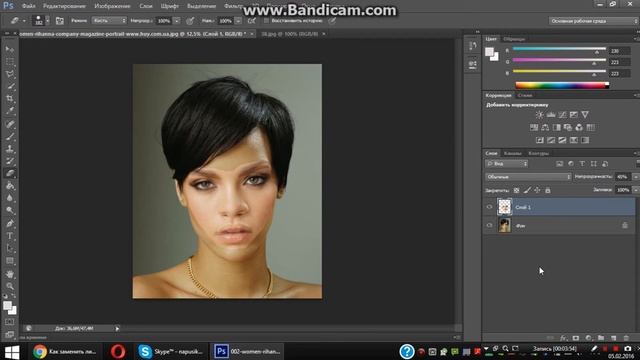This screenshot has width=640, height=360.
Task: Toggle lock all padlock
Action: coord(548,190)
